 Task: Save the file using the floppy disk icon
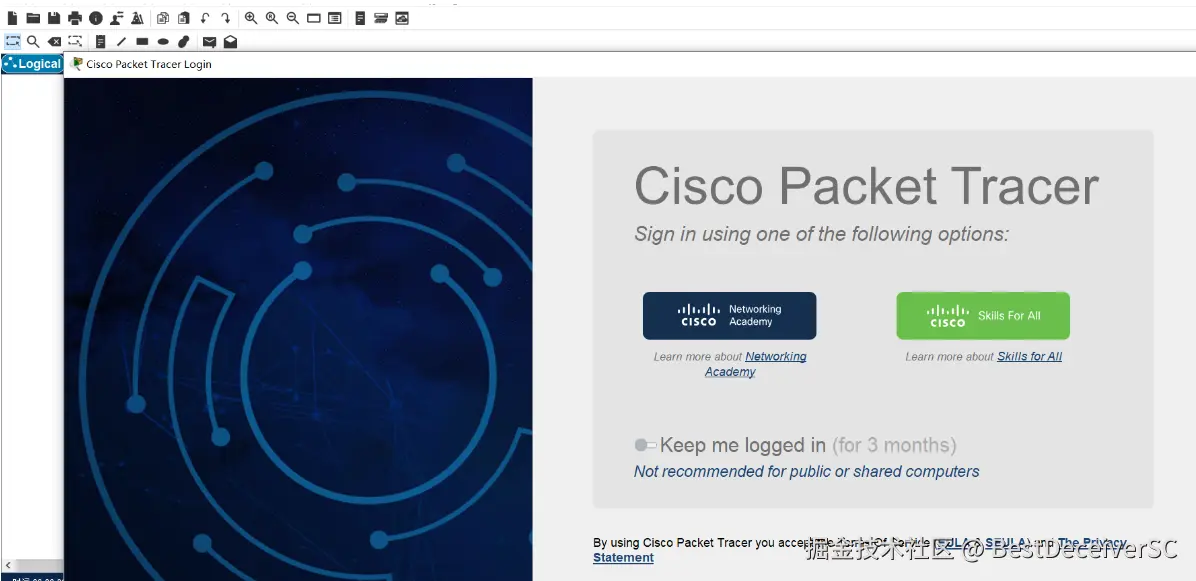click(x=53, y=18)
